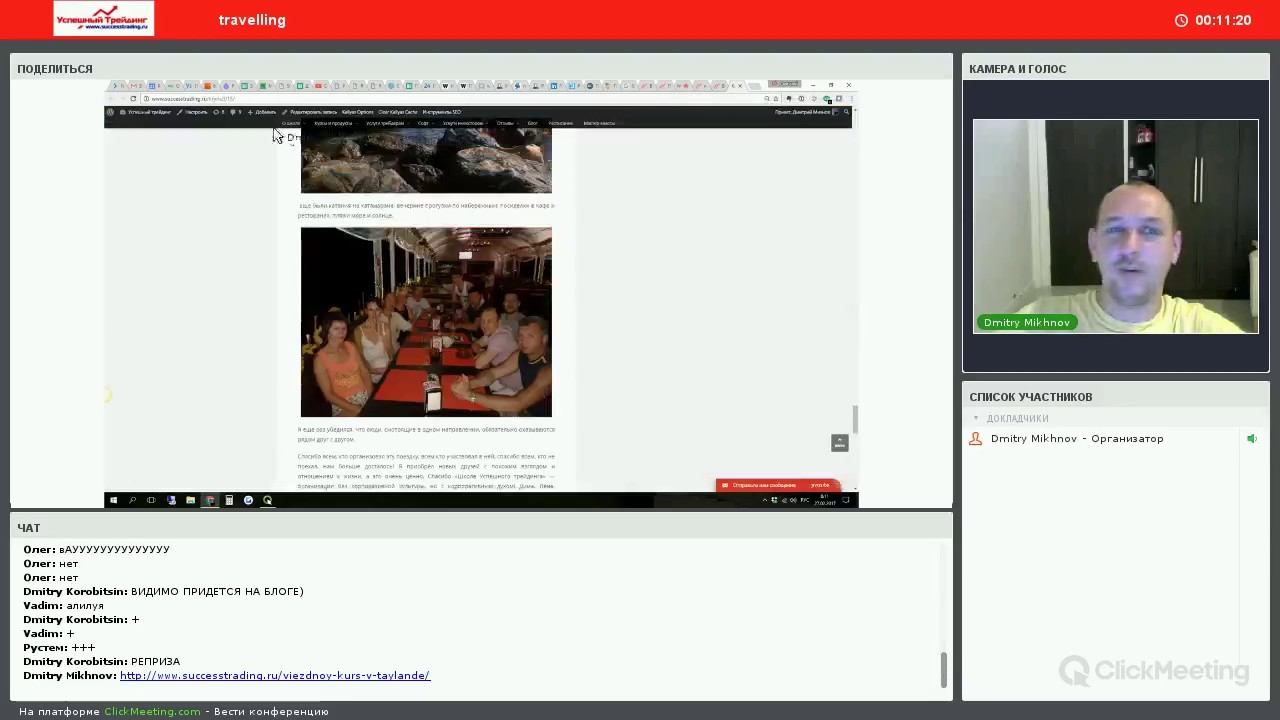Click the shared browser's reload icon
The height and width of the screenshot is (720, 1280).
coord(133,99)
